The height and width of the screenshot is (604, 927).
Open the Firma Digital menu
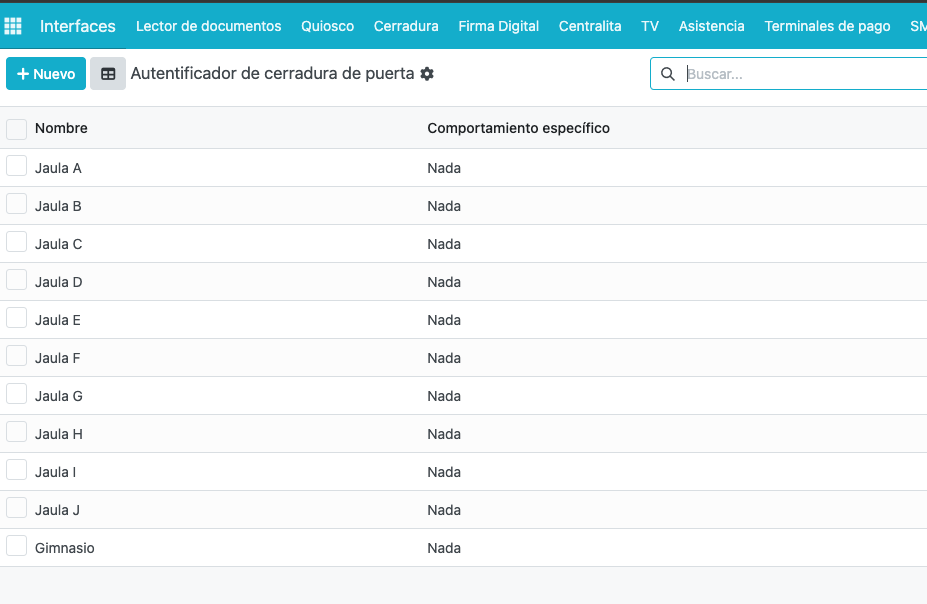pyautogui.click(x=498, y=26)
